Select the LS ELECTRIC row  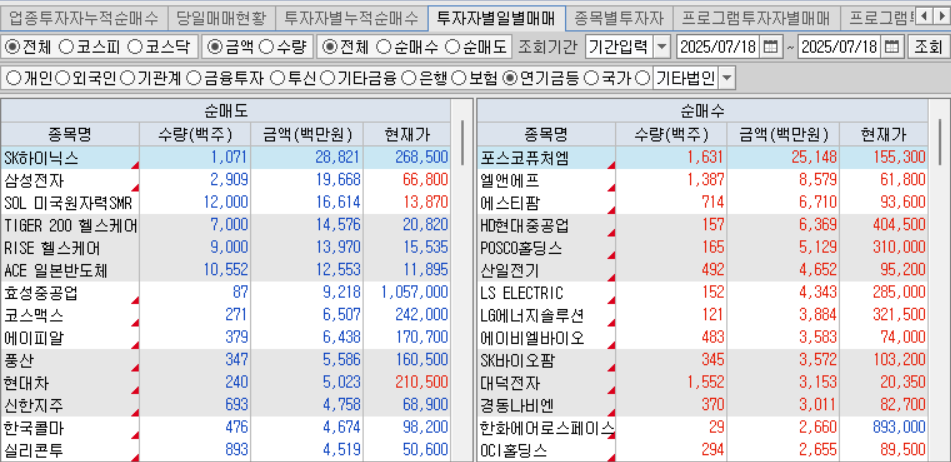(702, 293)
